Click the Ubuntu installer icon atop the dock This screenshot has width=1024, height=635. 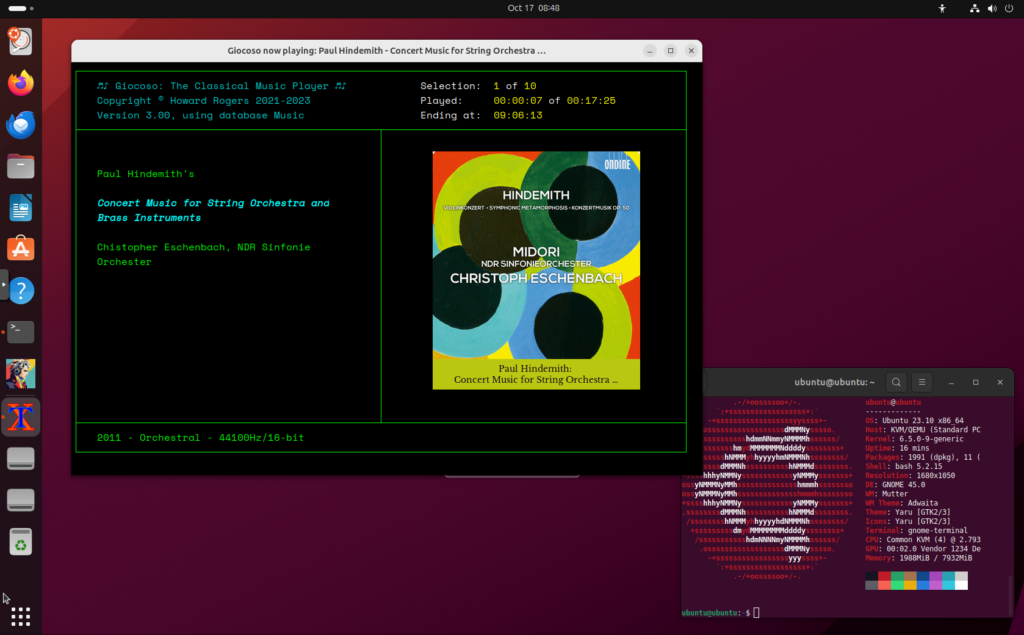click(21, 41)
